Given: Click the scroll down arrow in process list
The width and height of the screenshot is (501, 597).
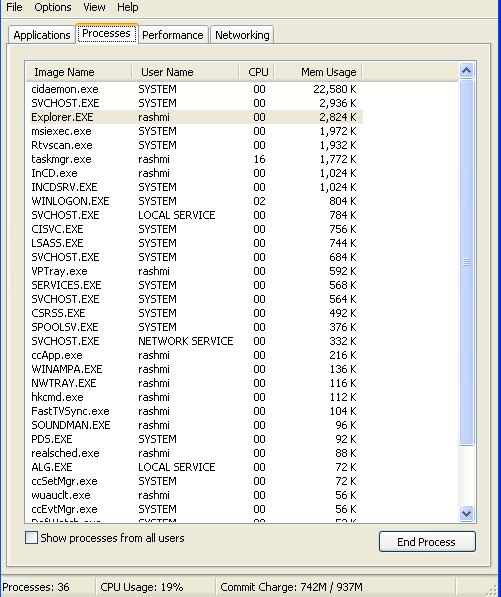Looking at the screenshot, I should pyautogui.click(x=466, y=514).
